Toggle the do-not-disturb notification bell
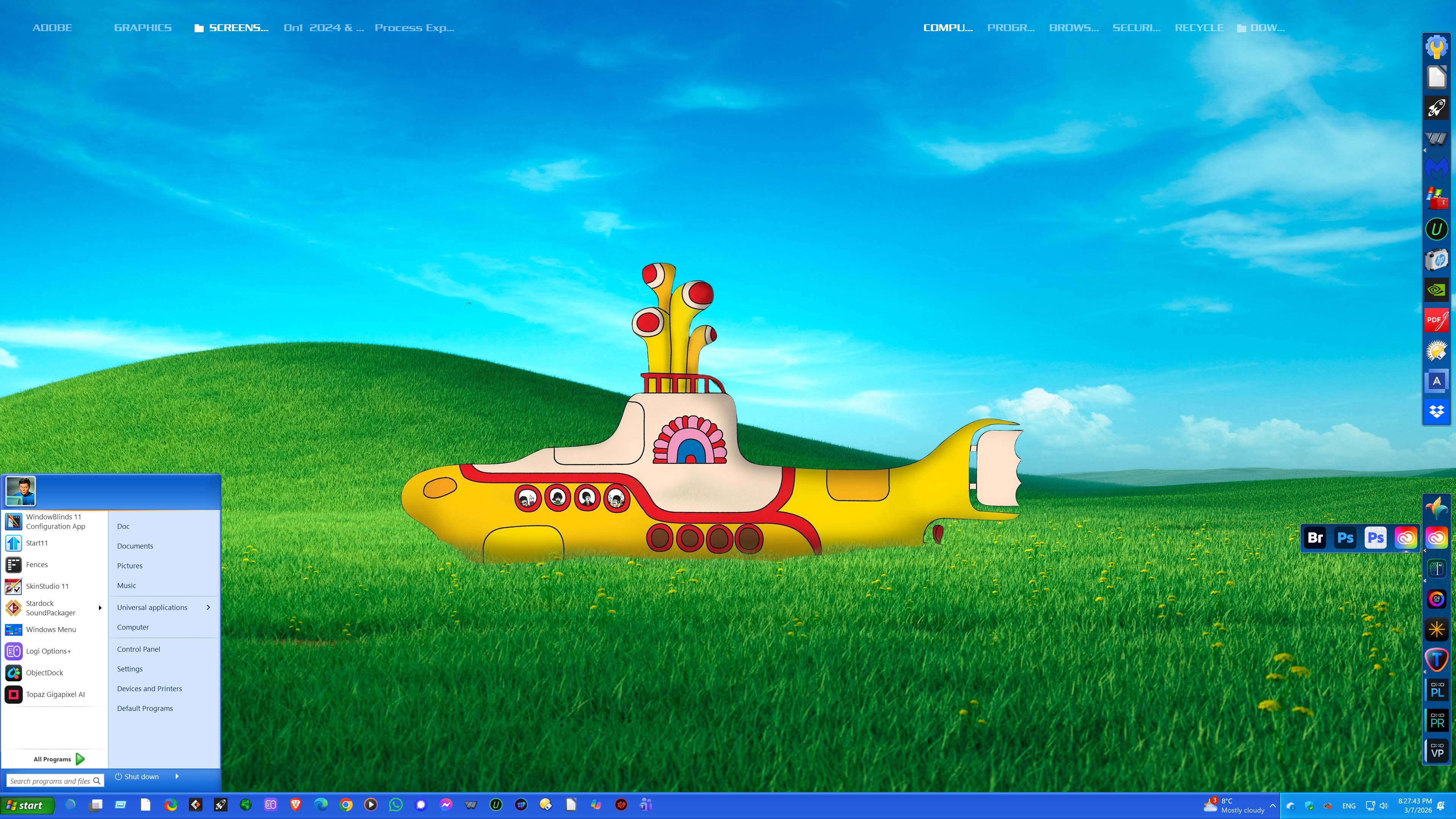 tap(1441, 805)
